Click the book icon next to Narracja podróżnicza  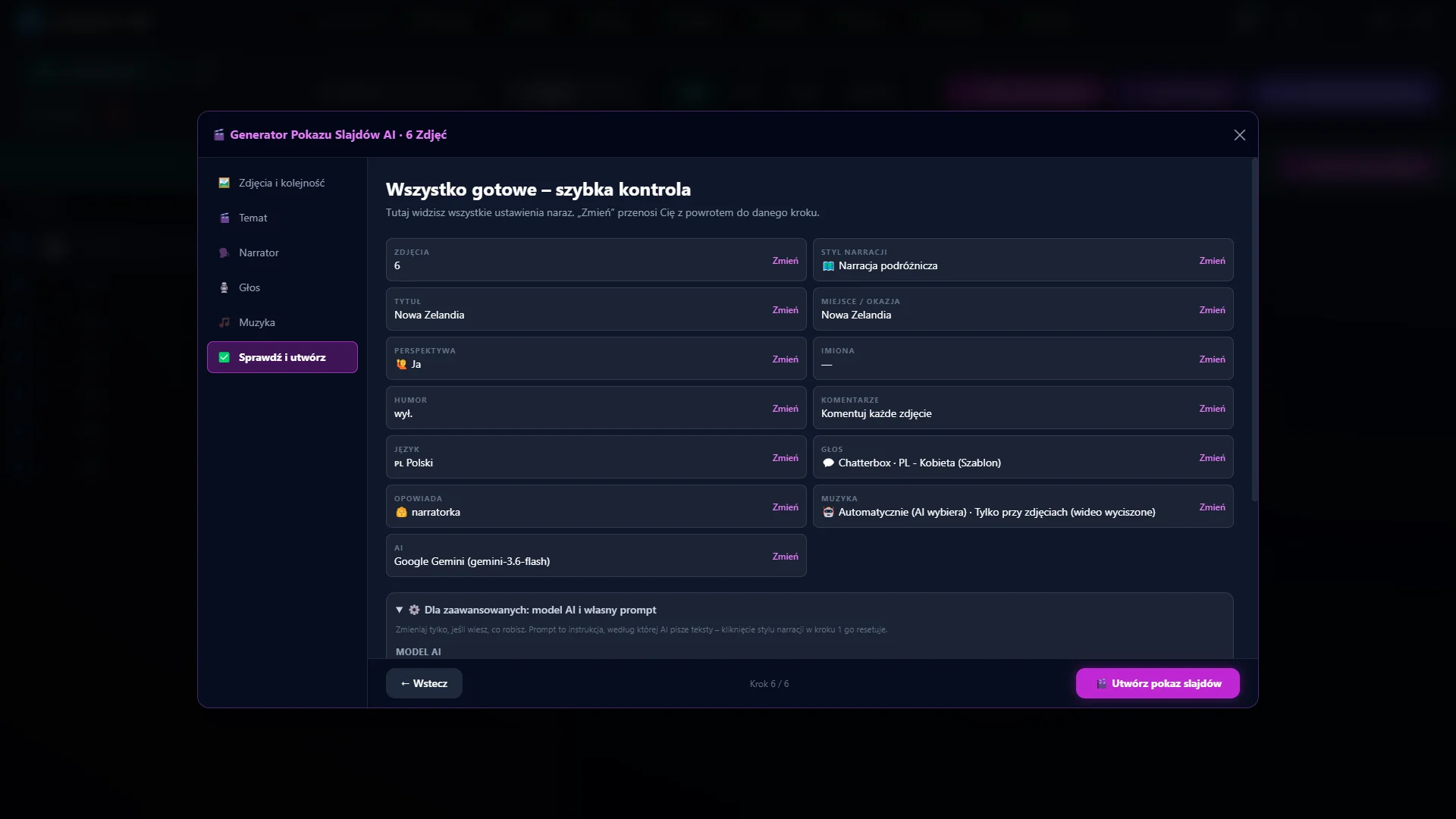coord(828,266)
